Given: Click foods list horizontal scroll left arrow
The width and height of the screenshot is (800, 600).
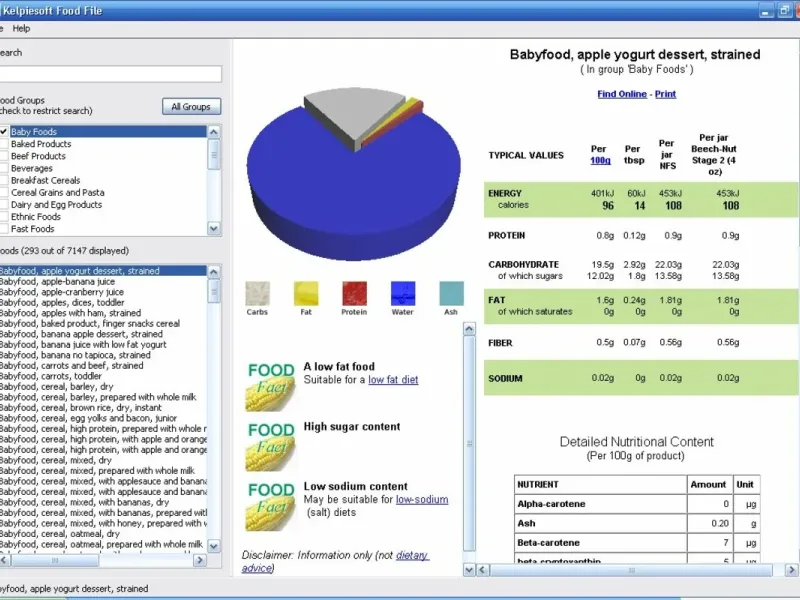Looking at the screenshot, I should click(x=4, y=560).
